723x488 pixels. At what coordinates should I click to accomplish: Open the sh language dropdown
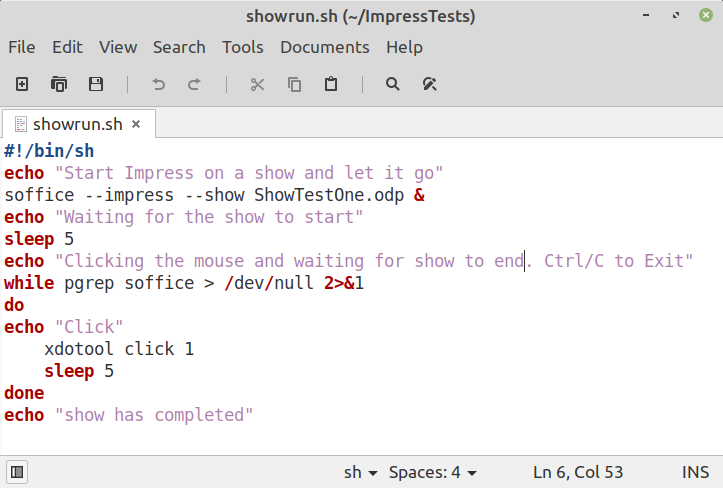pyautogui.click(x=361, y=472)
